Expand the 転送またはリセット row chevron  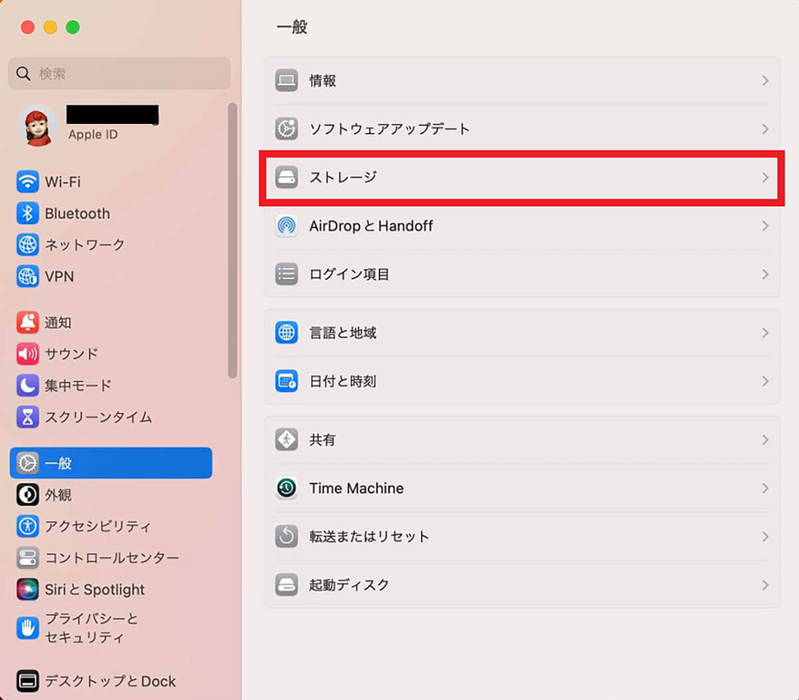tap(765, 536)
